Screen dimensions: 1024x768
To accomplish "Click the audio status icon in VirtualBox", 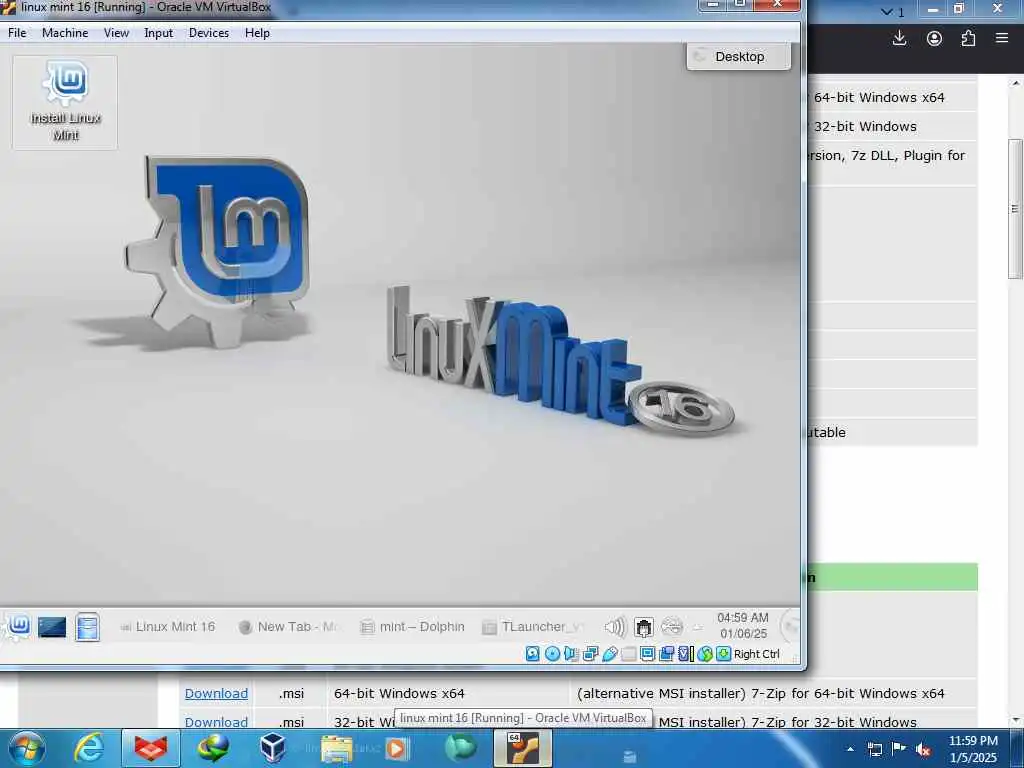I will tap(571, 654).
